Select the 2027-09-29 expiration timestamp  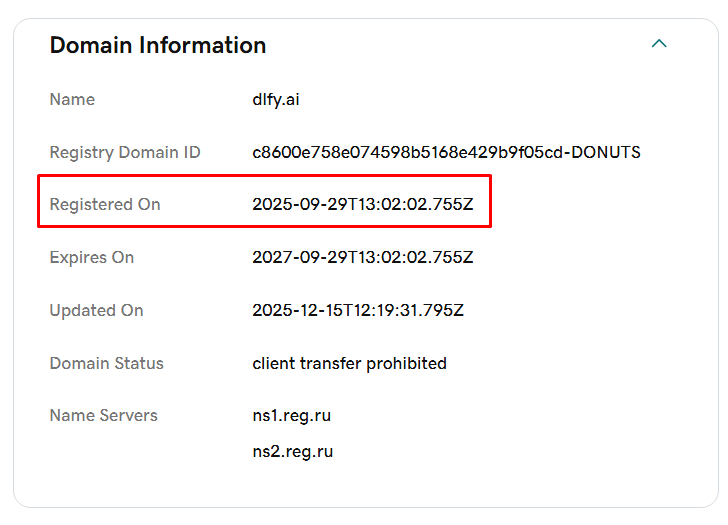363,257
